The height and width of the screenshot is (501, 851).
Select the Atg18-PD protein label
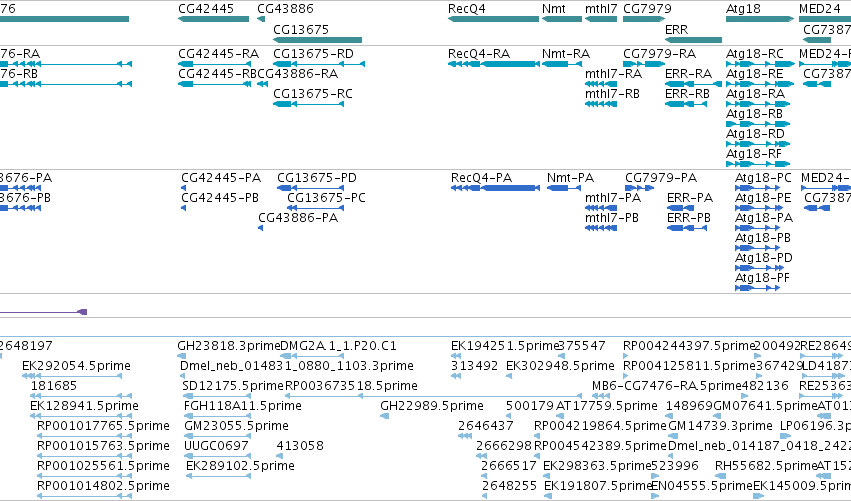pos(764,258)
